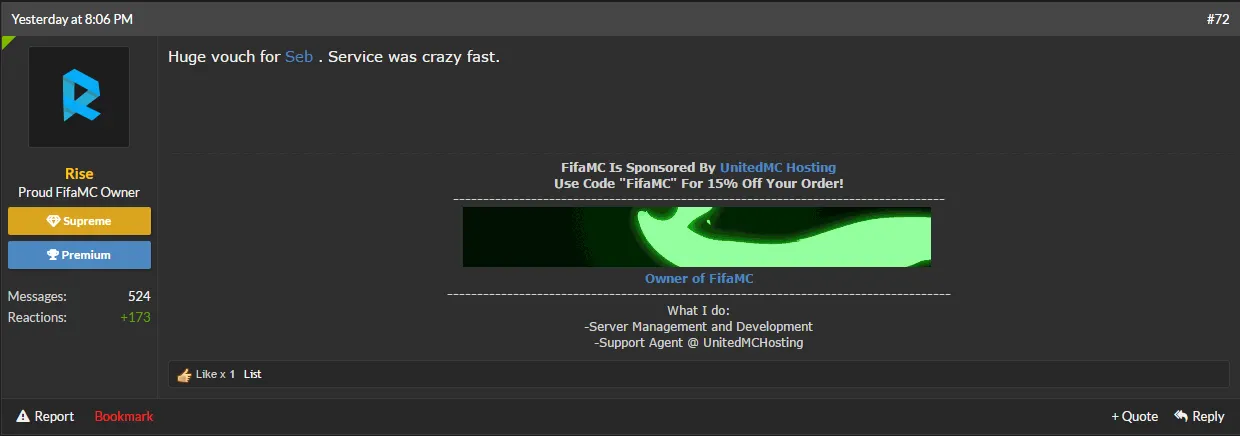Open the Rise username profile link

point(79,174)
